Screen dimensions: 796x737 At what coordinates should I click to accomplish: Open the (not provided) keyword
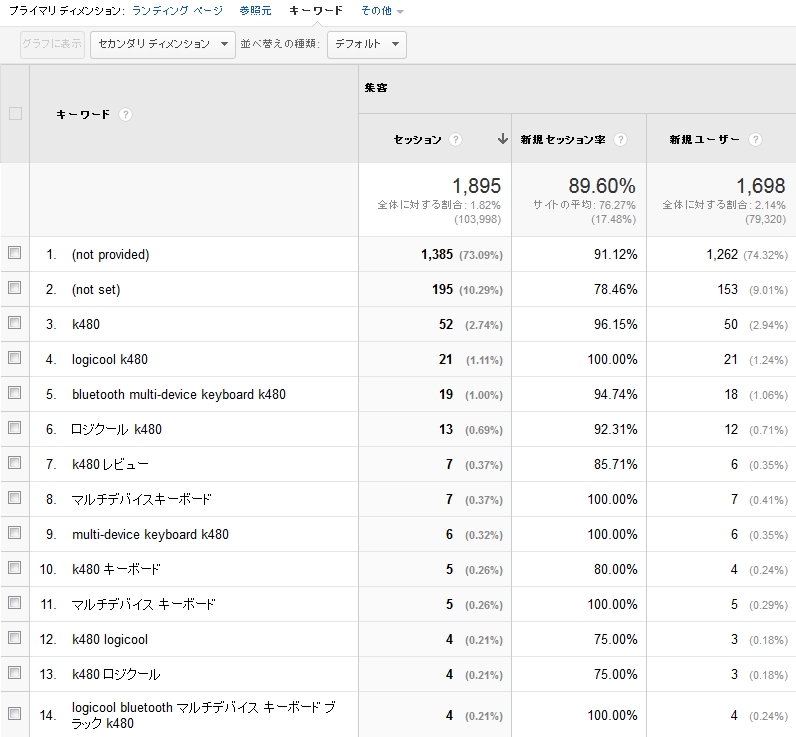[111, 255]
